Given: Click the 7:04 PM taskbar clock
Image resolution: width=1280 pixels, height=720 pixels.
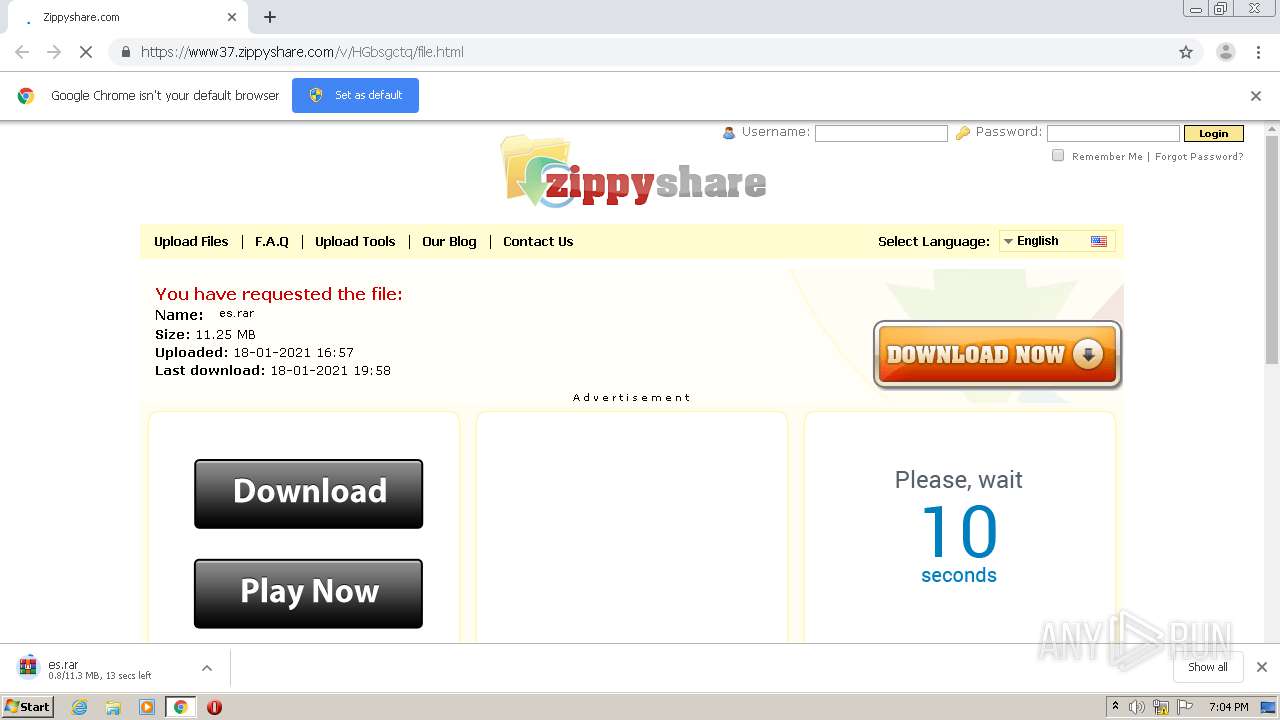Looking at the screenshot, I should [1228, 707].
